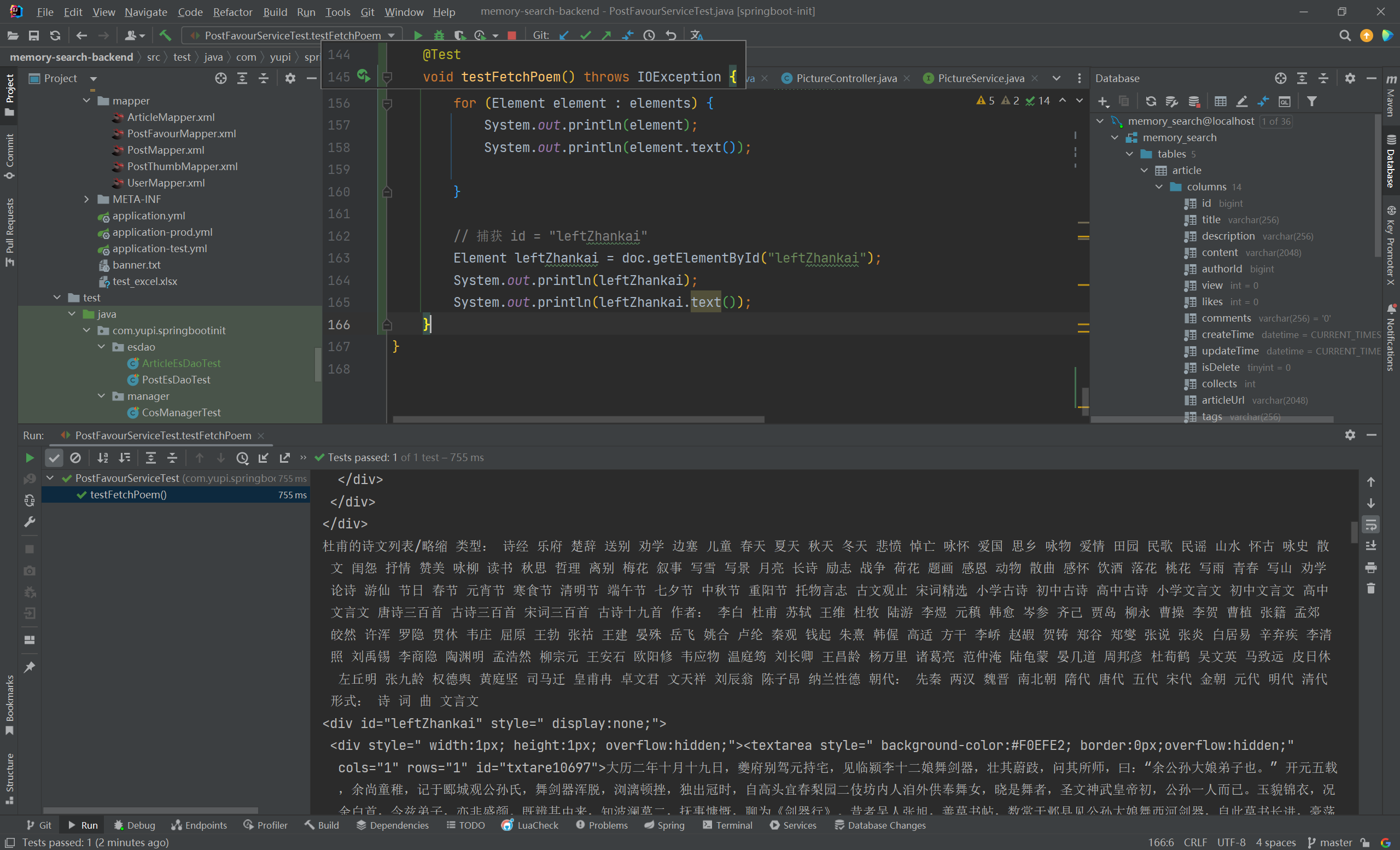1400x850 pixels.
Task: Open table editor in Database toolbar
Action: coord(1220,102)
